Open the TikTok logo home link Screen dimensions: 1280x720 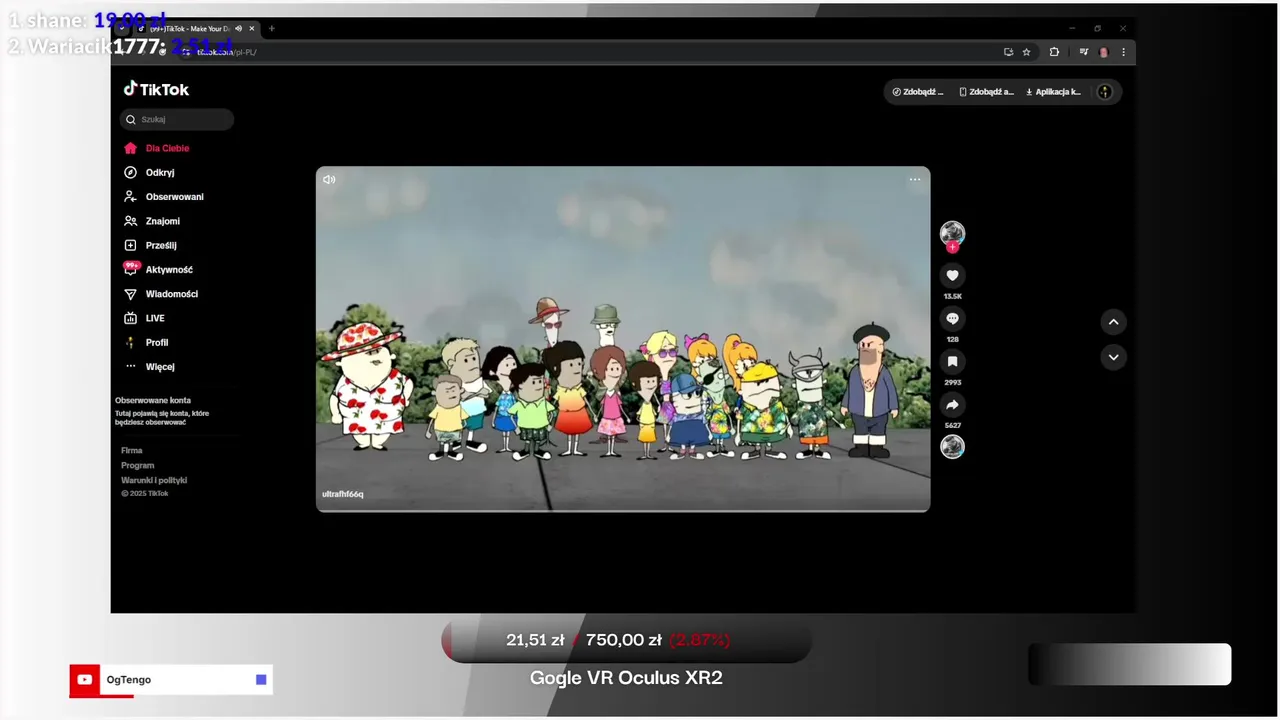click(x=156, y=89)
